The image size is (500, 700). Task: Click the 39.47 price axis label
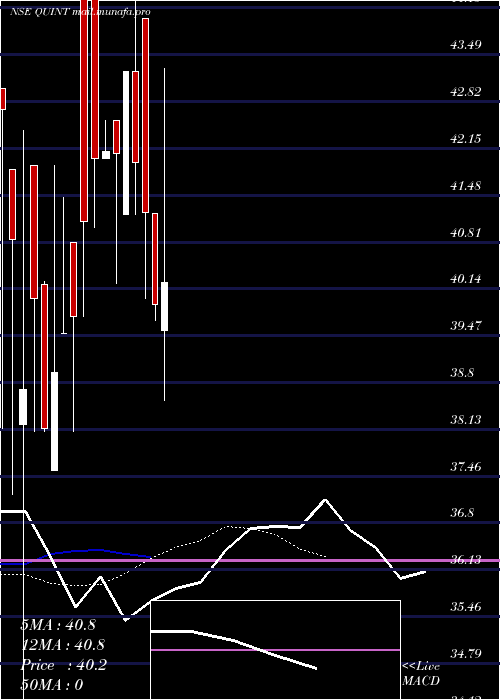coord(466,325)
